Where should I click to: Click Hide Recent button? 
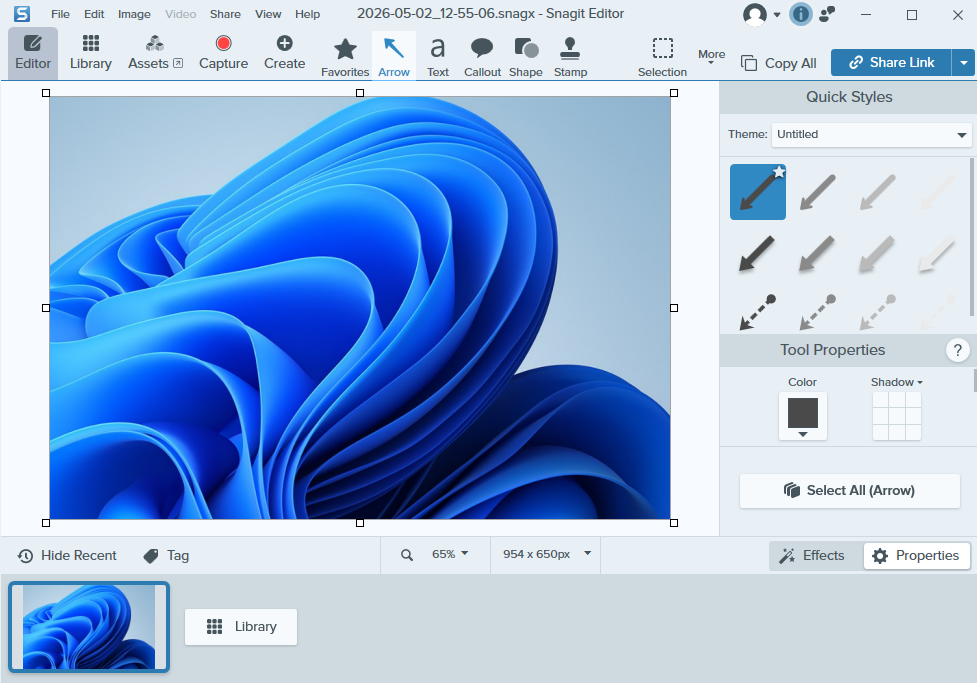point(67,555)
